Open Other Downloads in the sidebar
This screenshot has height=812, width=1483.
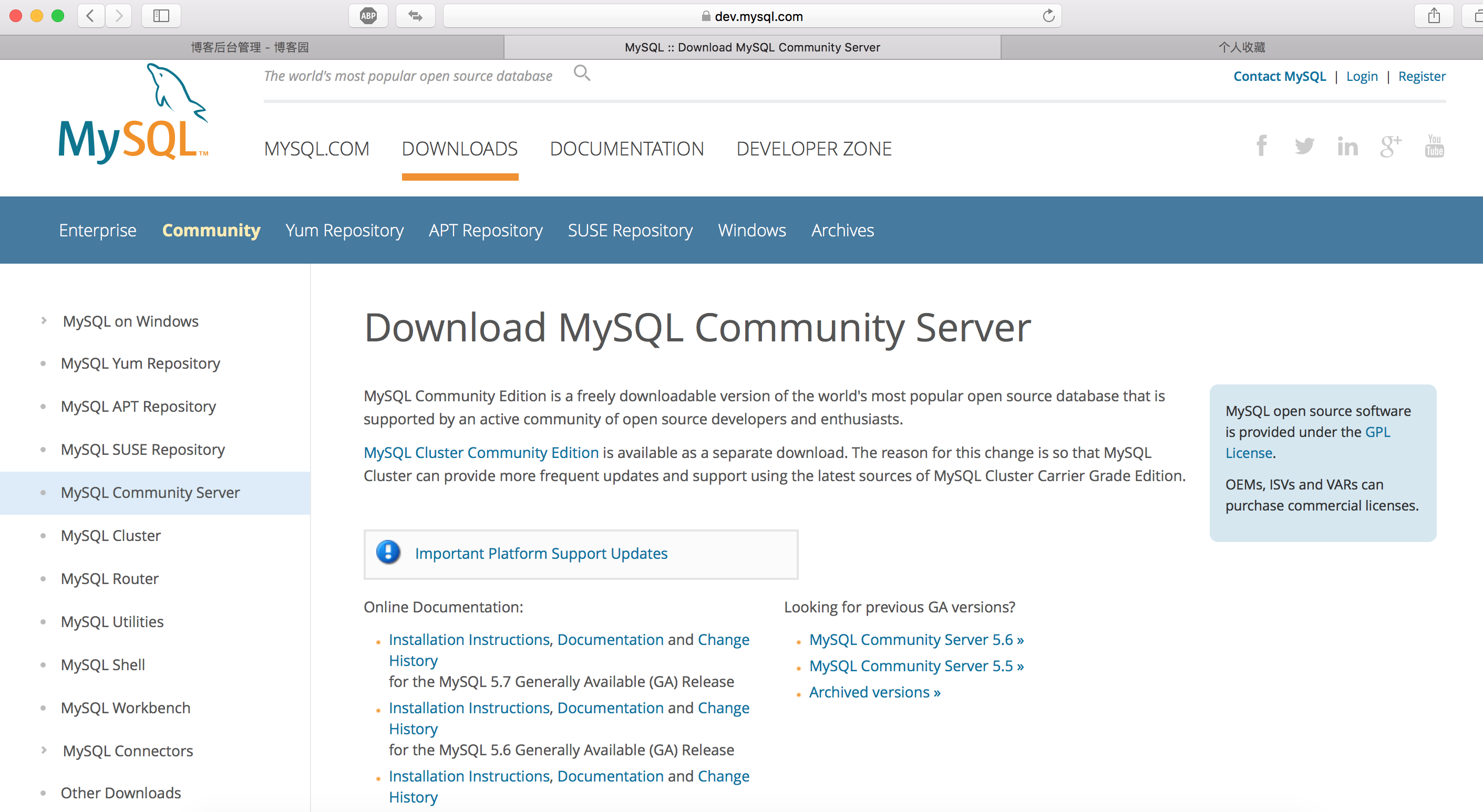pyautogui.click(x=121, y=793)
